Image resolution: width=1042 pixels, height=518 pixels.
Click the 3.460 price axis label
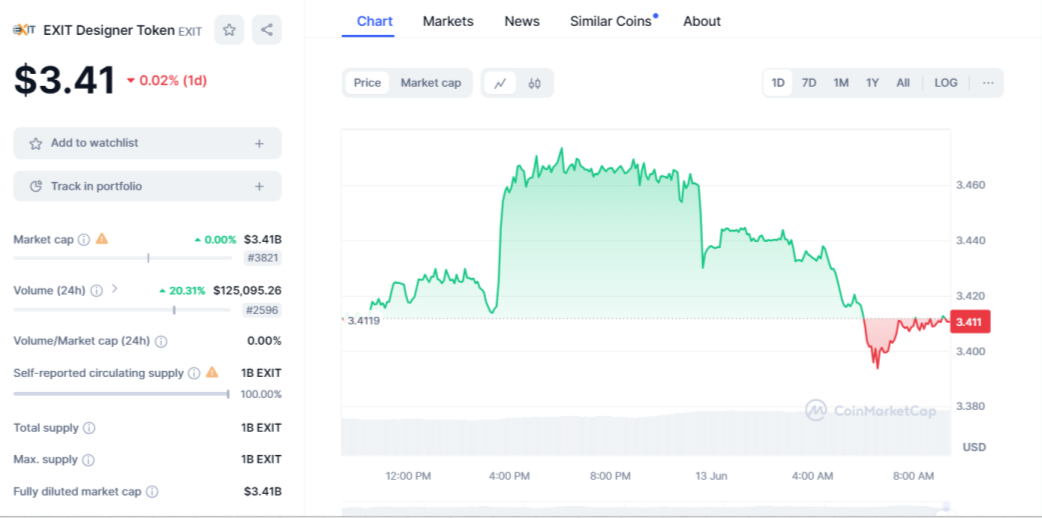(x=970, y=184)
